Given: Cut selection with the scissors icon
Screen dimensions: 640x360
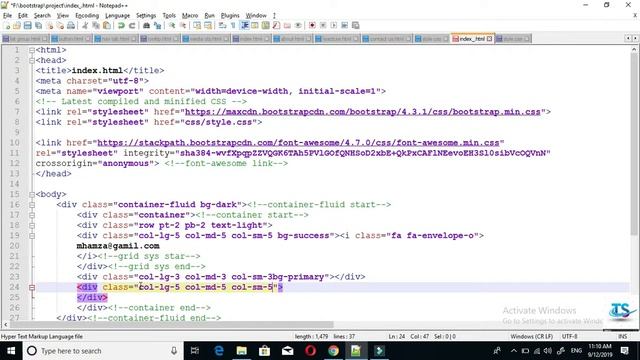Looking at the screenshot, I should [85, 25].
